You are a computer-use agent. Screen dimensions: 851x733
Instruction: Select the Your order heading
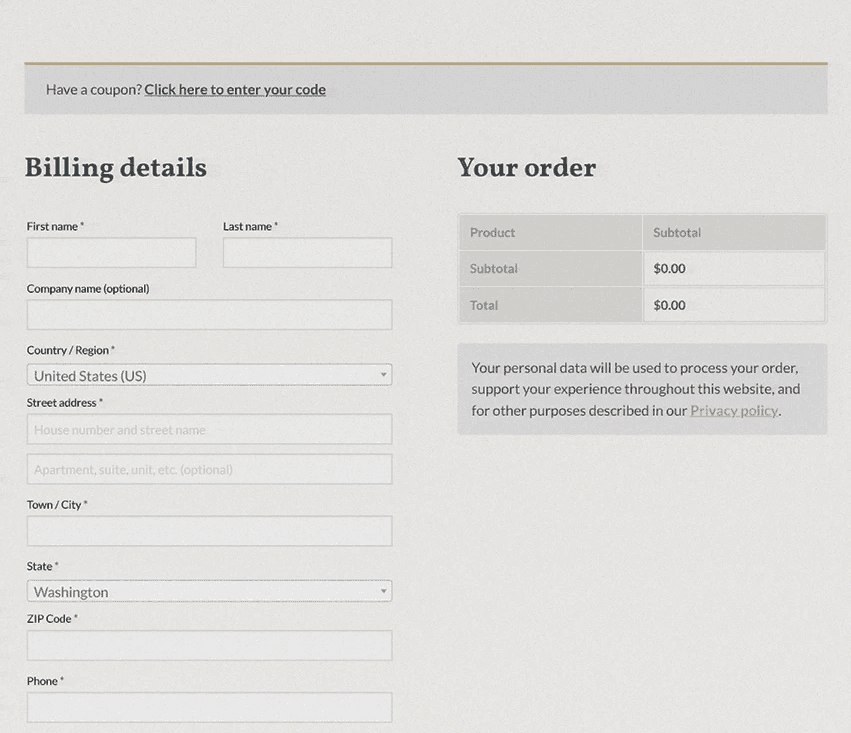coord(526,167)
